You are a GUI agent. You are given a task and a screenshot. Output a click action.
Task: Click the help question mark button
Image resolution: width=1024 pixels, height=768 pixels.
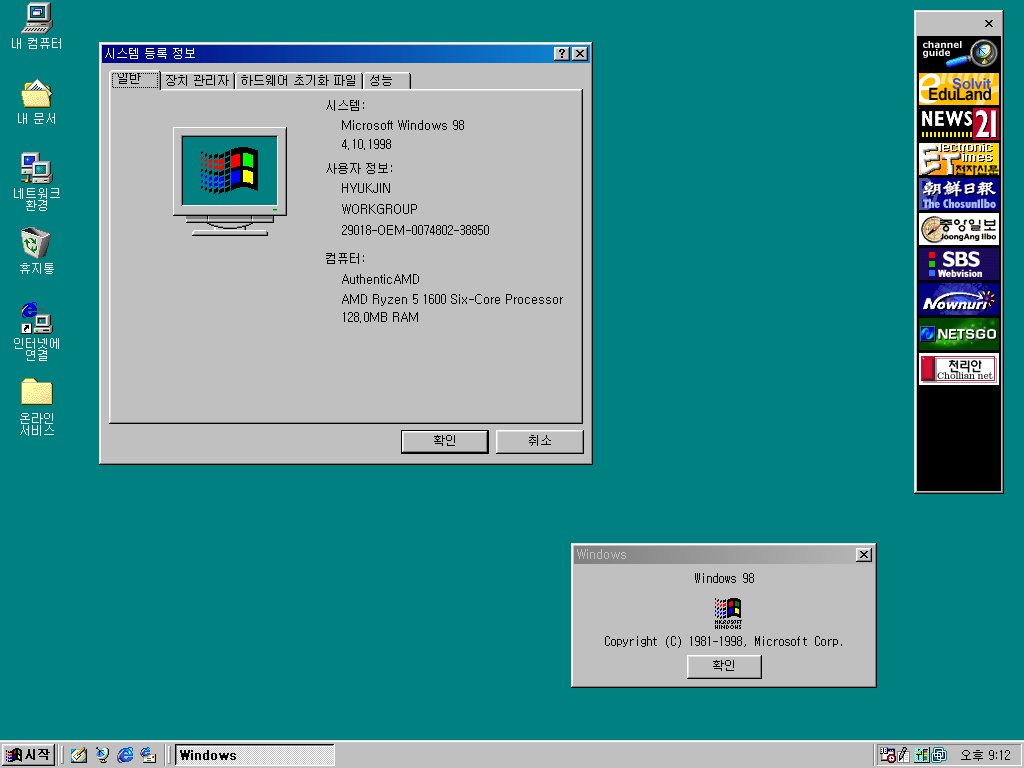[562, 54]
